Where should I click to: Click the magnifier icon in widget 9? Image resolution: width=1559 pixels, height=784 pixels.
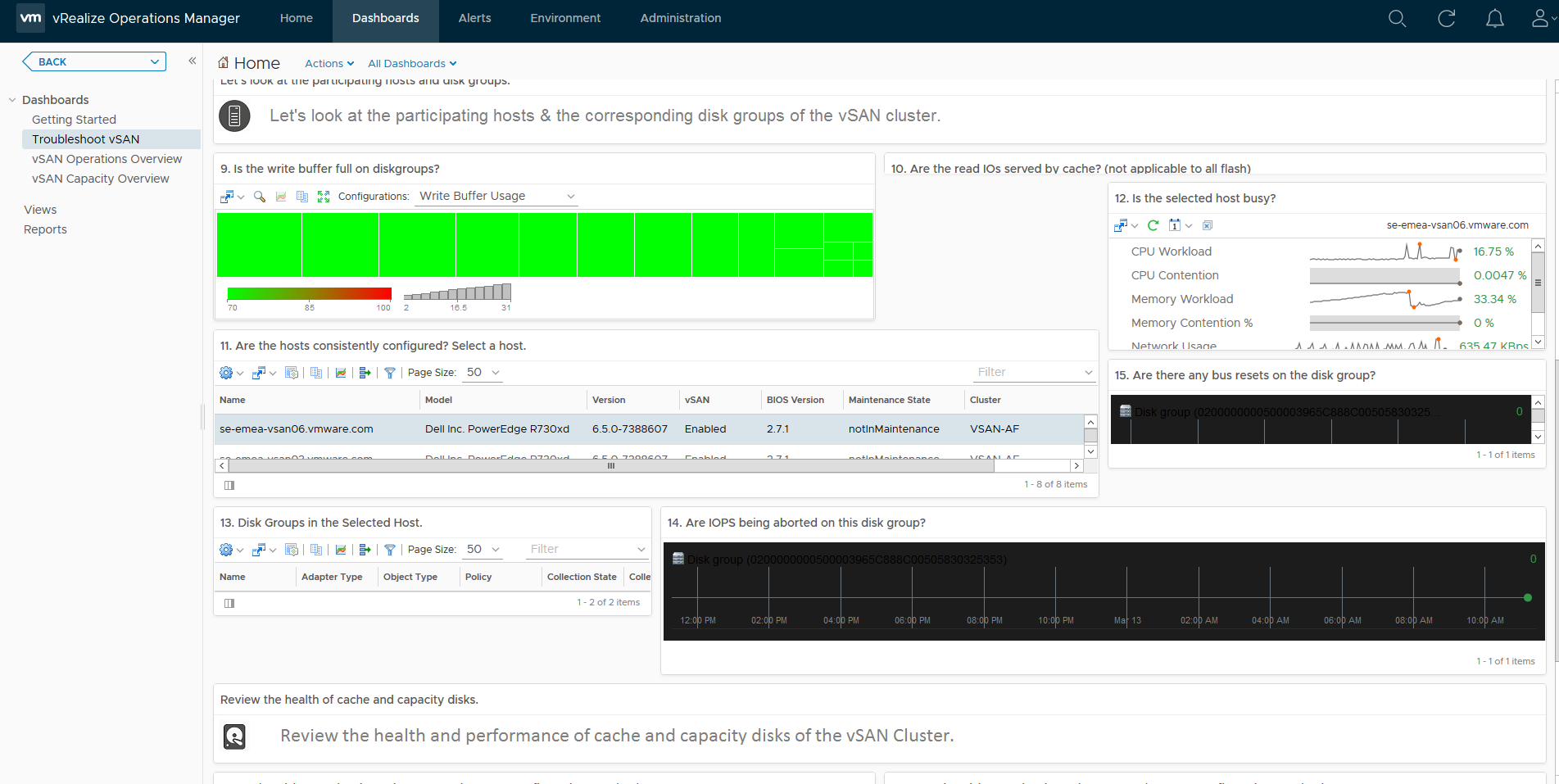click(x=260, y=197)
